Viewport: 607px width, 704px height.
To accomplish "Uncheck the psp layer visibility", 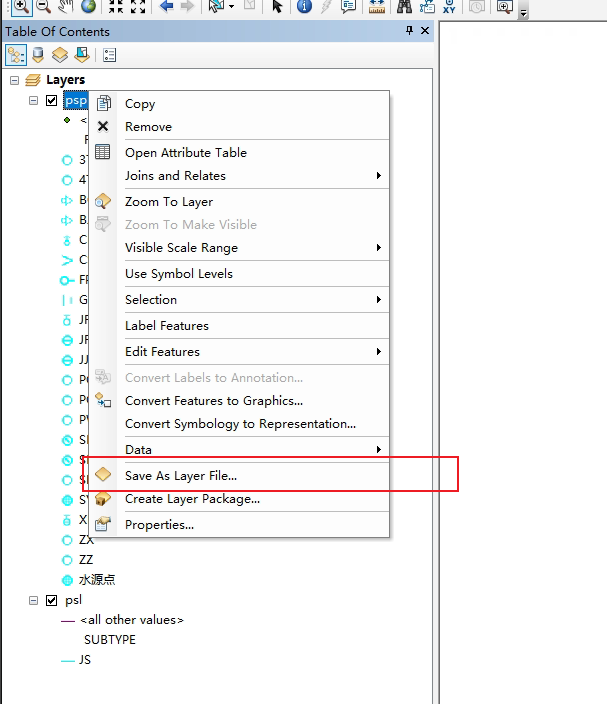I will (x=52, y=100).
